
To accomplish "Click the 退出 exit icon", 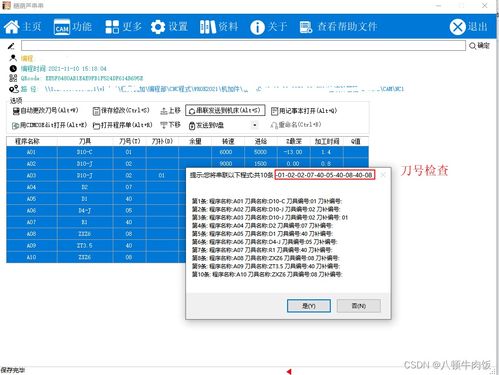I will click(457, 27).
